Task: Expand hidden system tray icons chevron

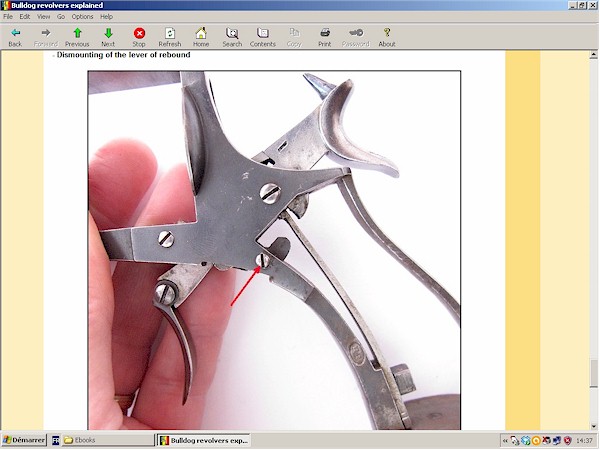Action: pos(505,441)
